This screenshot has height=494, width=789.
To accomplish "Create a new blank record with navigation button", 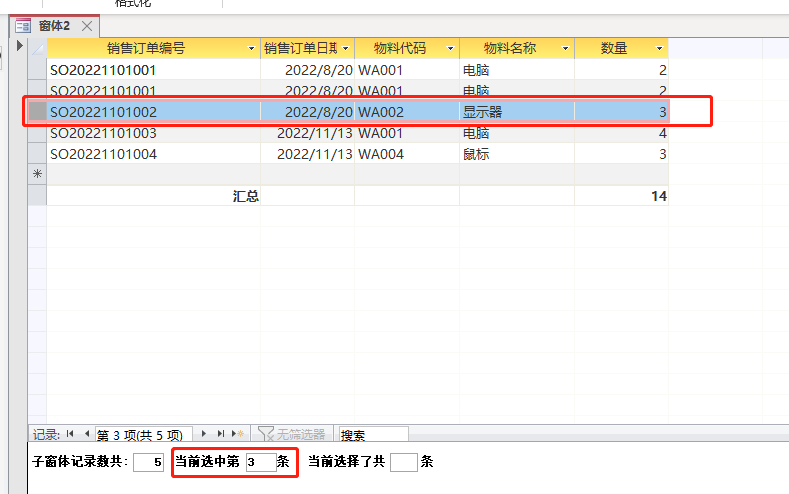I will [238, 434].
